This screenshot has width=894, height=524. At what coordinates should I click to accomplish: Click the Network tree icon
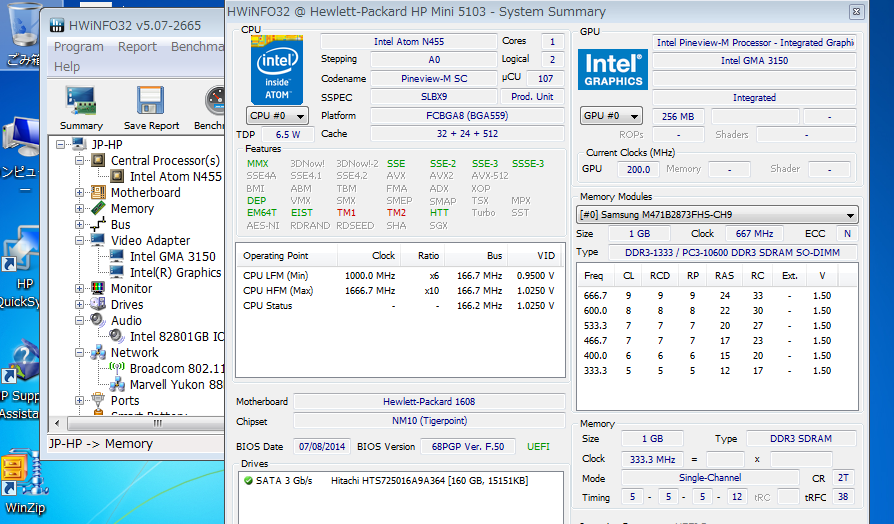[x=98, y=352]
